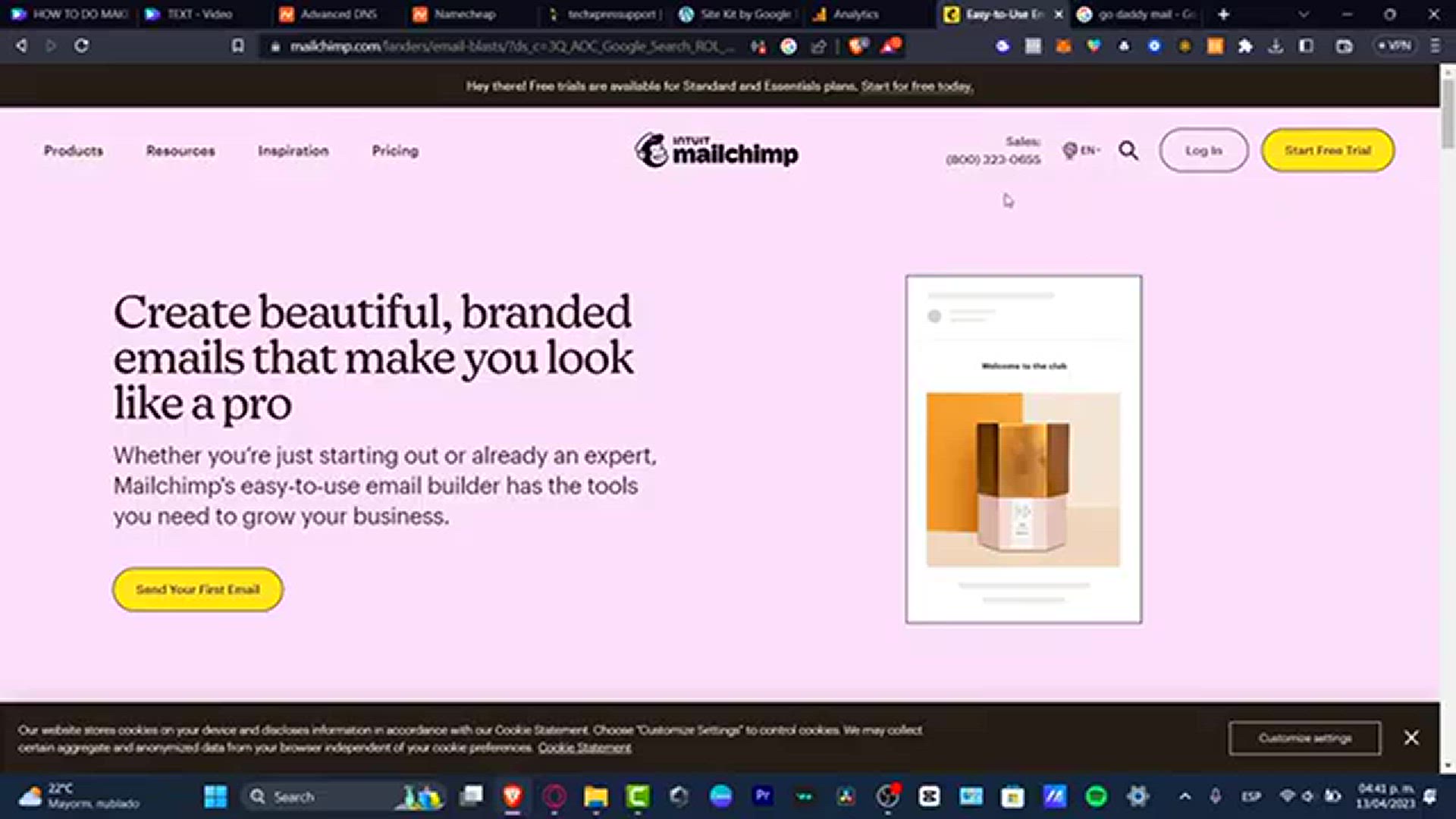Open the Brave Wallet icon
1456x819 pixels.
pos(1344,46)
